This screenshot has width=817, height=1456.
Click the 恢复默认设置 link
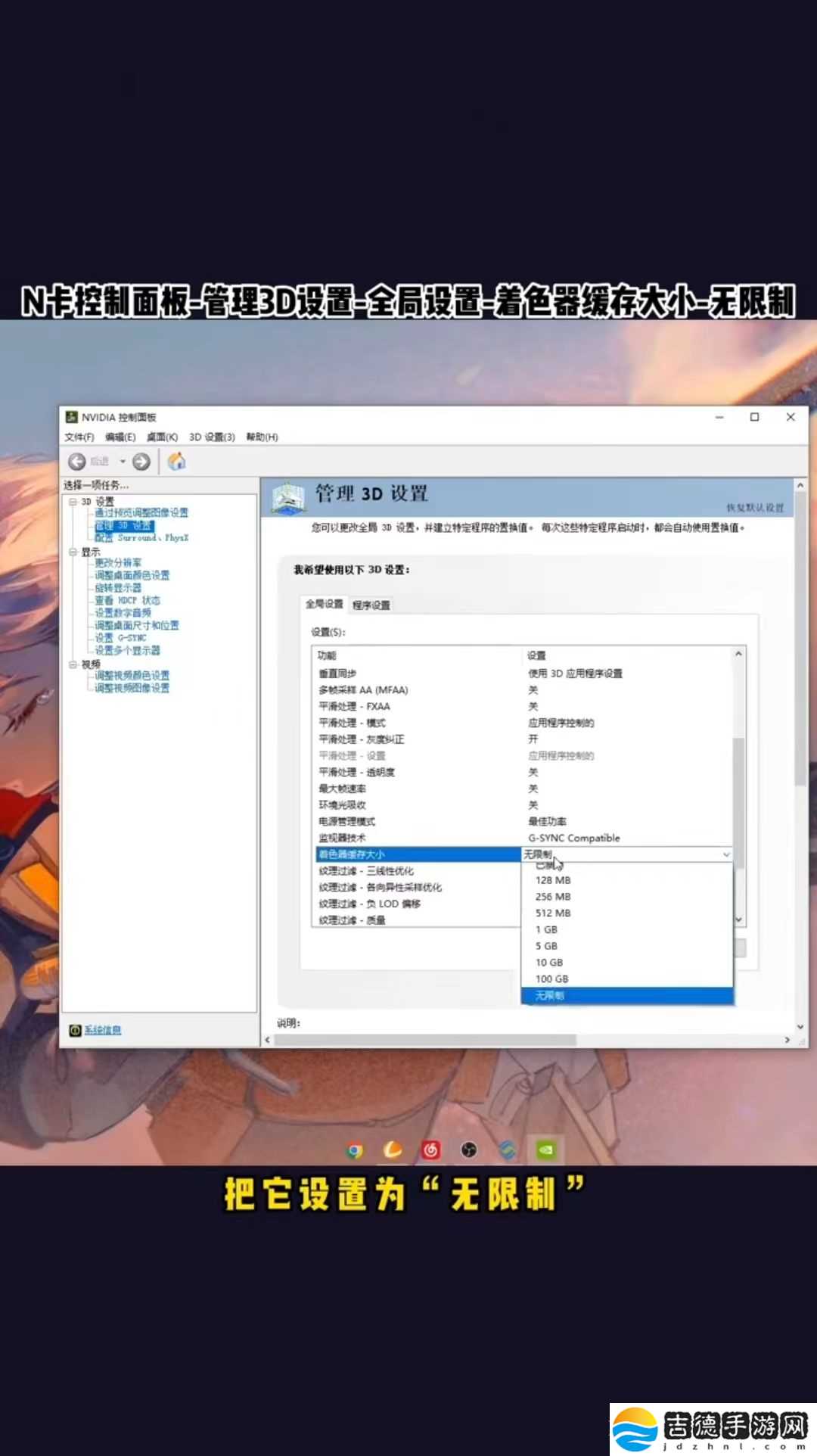pos(755,508)
